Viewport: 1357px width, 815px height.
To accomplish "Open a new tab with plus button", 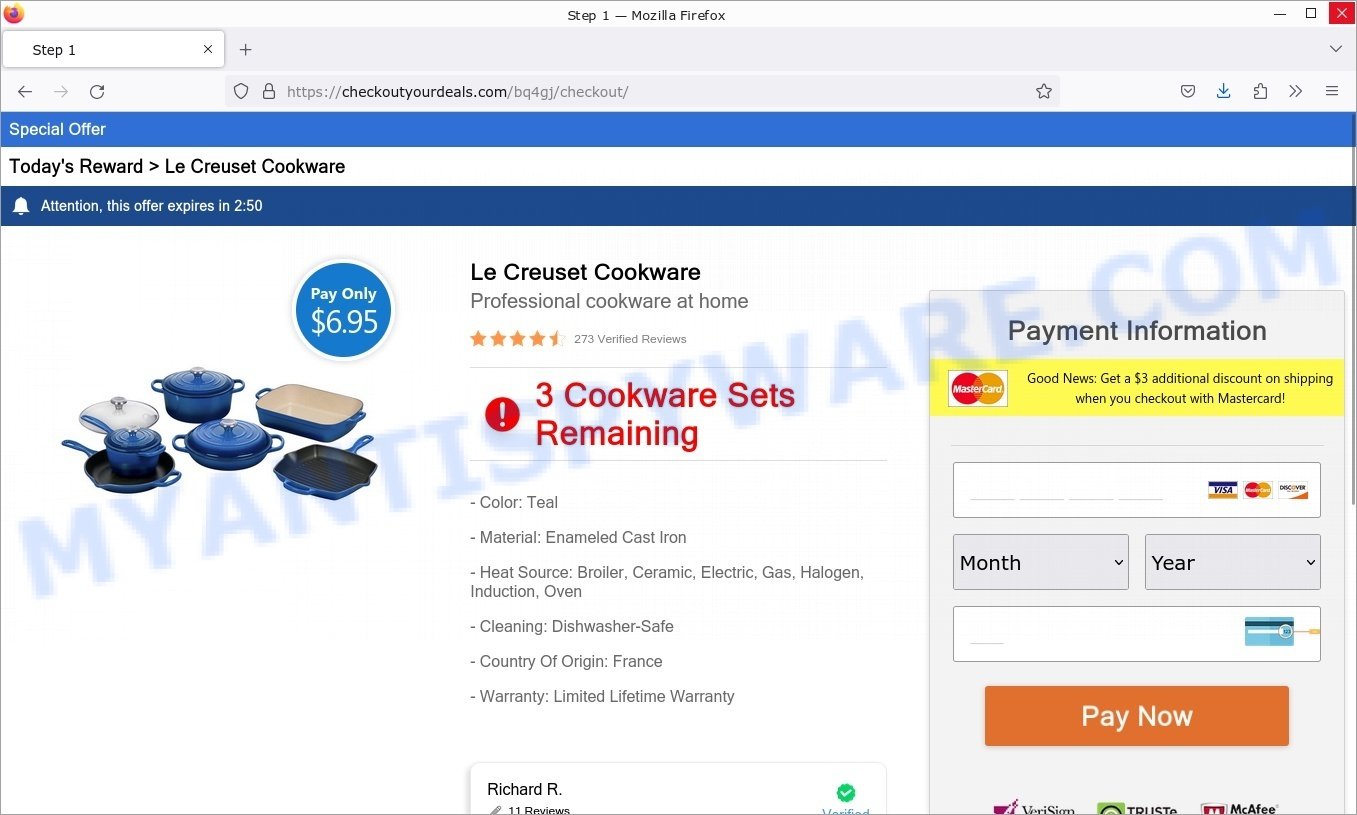I will pyautogui.click(x=245, y=50).
